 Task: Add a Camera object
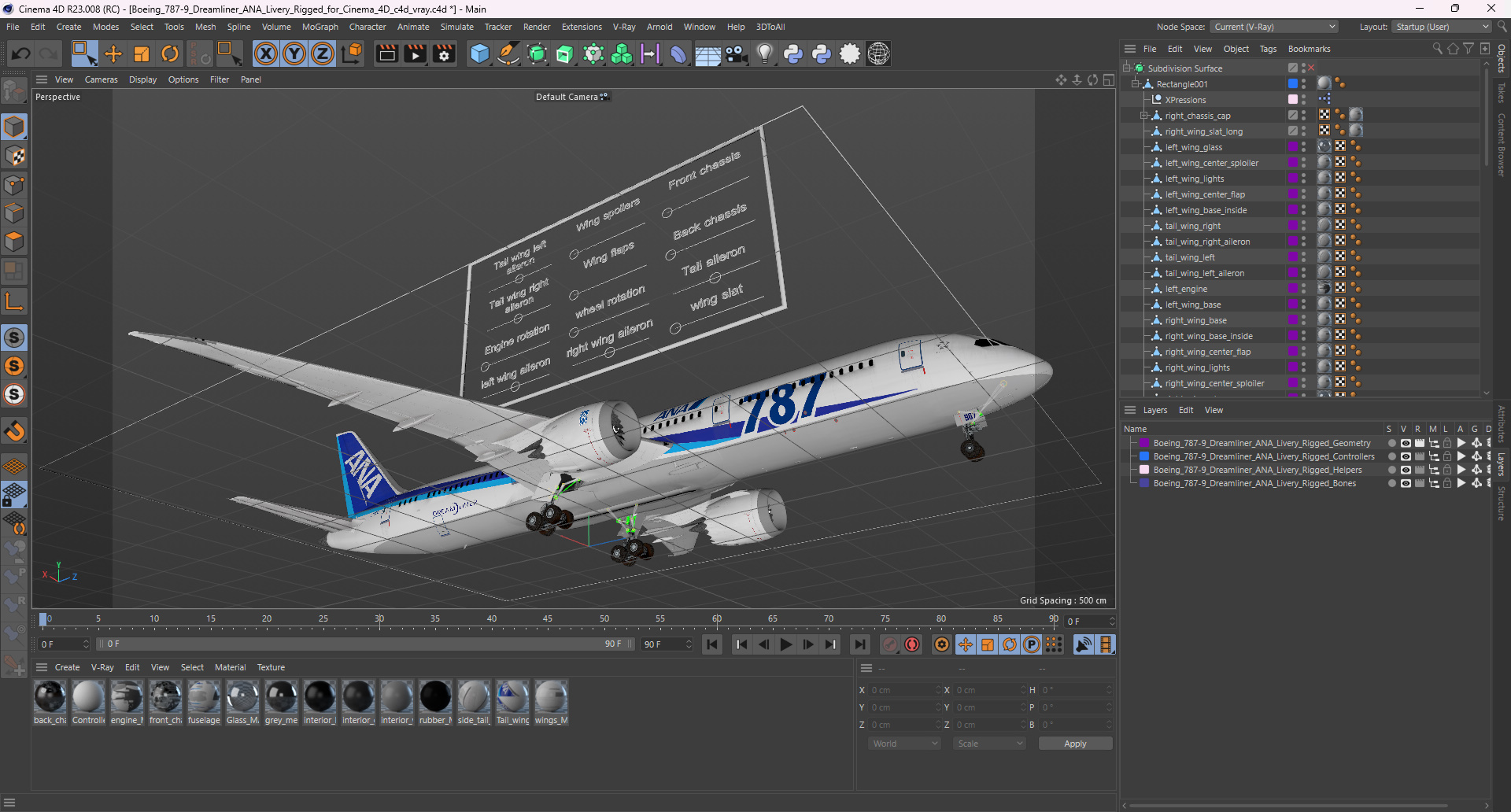pos(736,54)
